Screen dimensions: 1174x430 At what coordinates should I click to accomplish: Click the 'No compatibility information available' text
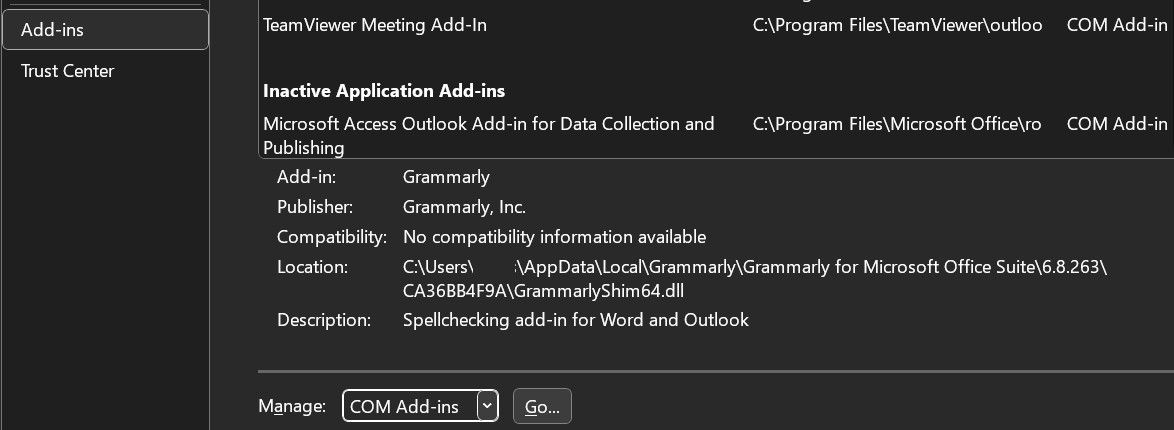click(554, 238)
